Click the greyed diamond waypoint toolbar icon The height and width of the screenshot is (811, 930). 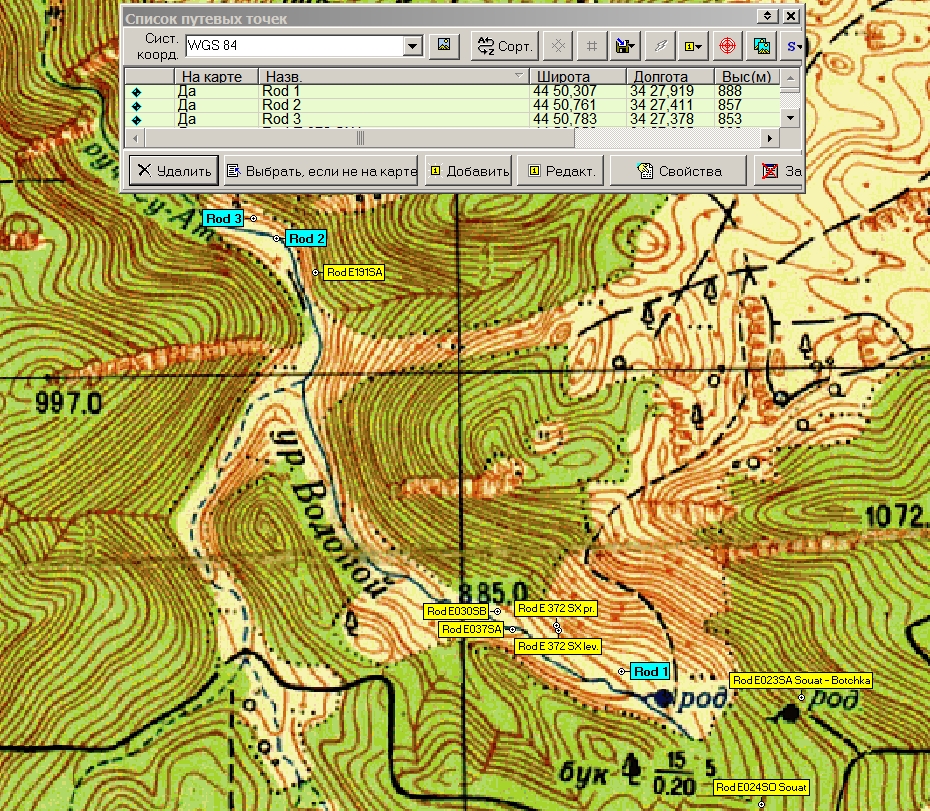click(558, 46)
